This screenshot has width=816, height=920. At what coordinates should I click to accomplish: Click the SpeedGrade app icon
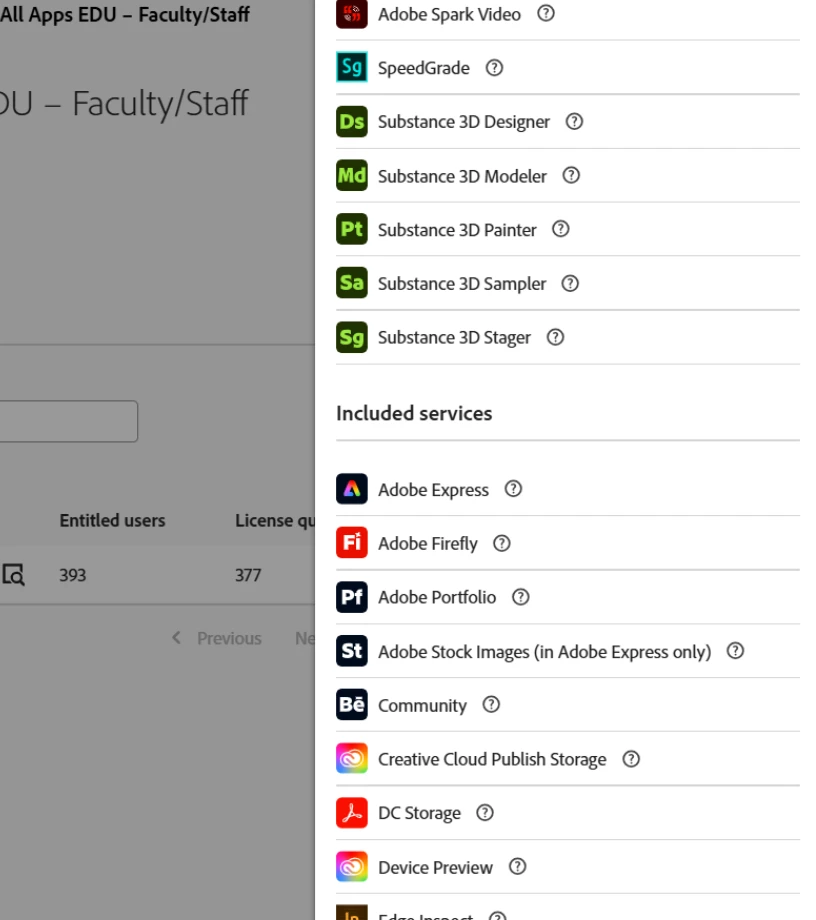pos(351,67)
